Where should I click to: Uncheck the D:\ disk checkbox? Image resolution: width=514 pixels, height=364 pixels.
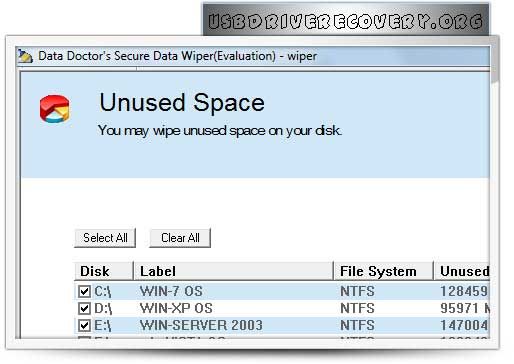[84, 308]
